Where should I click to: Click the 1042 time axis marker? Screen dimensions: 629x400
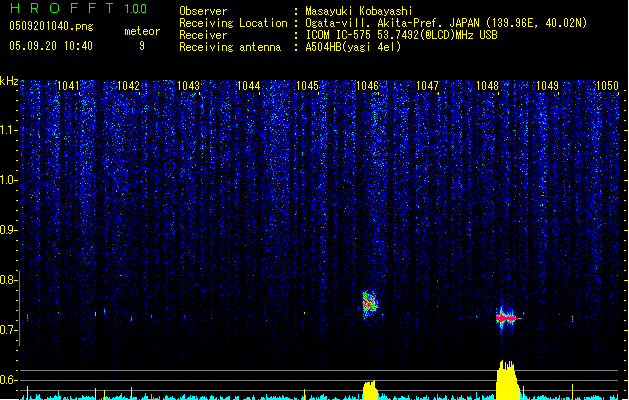tap(128, 86)
